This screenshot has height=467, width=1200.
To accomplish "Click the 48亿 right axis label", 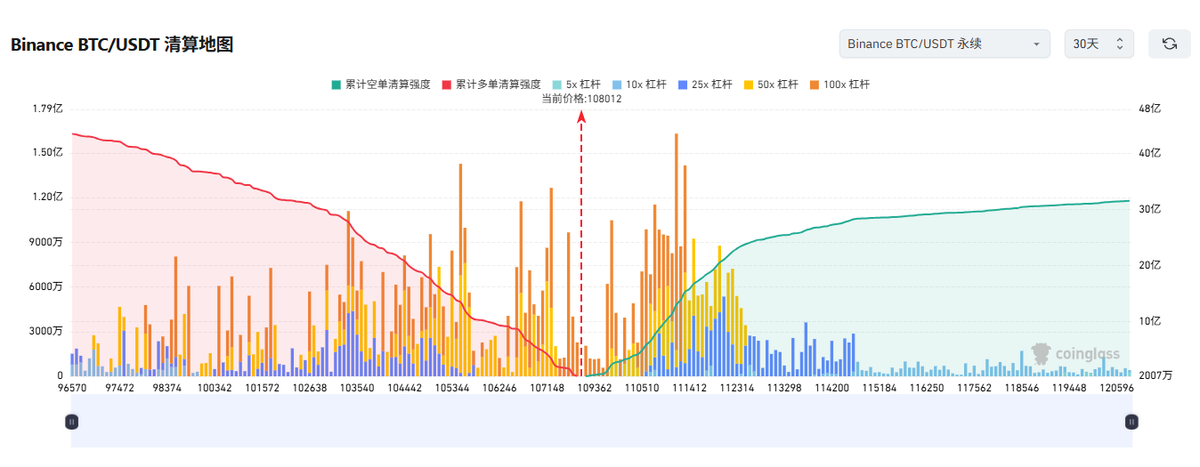I will pos(1150,108).
